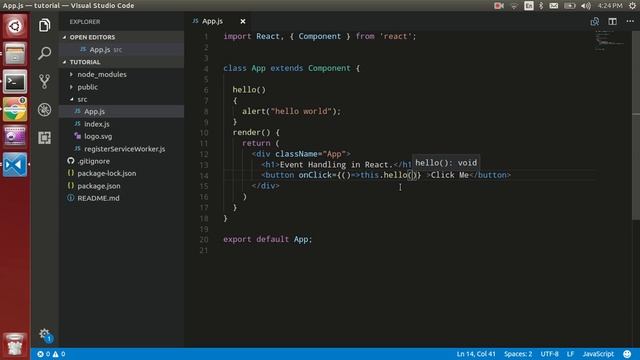Open the Terminal from the launcher
Viewport: 640px width, 360px height.
(15, 82)
